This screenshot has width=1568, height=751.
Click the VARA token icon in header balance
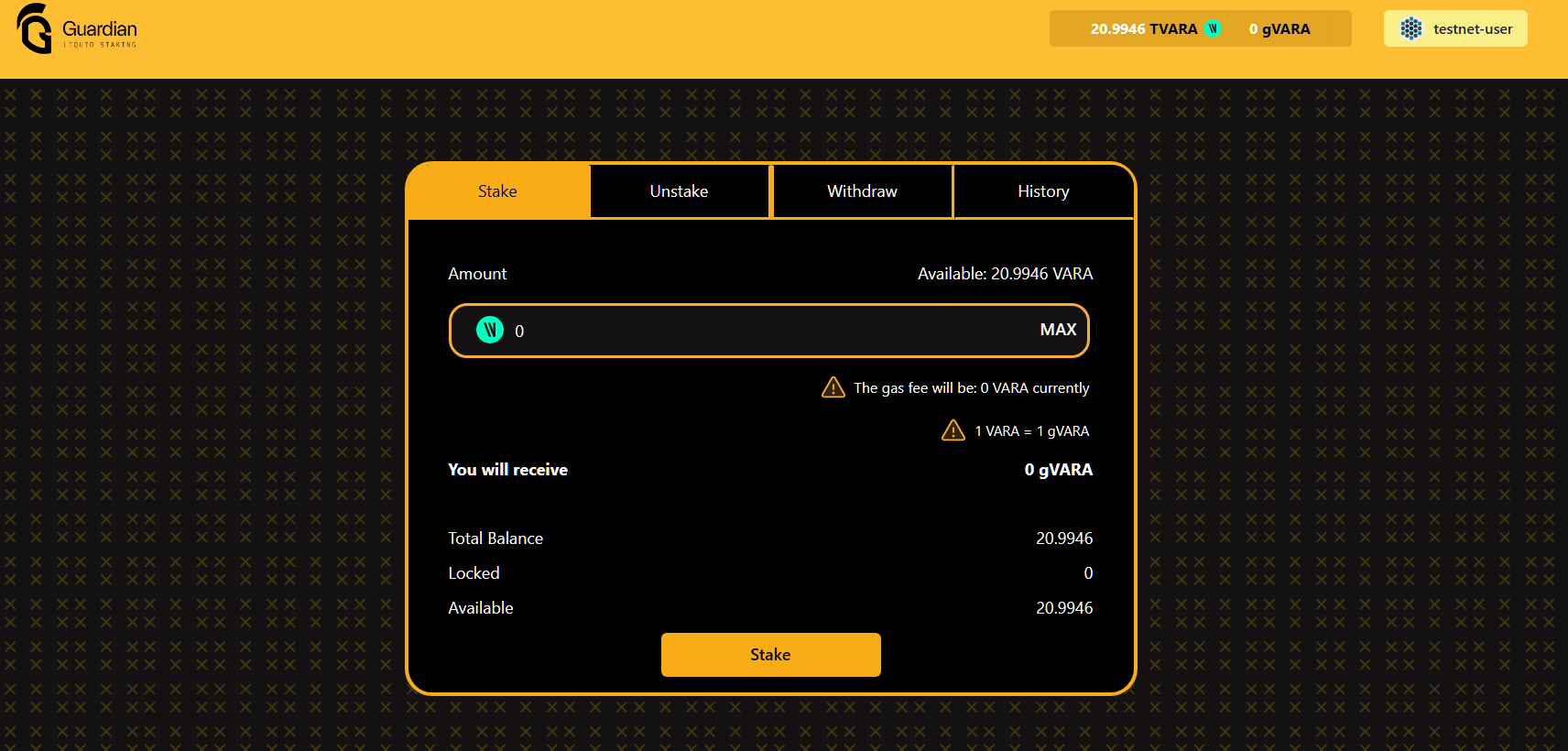[1213, 28]
